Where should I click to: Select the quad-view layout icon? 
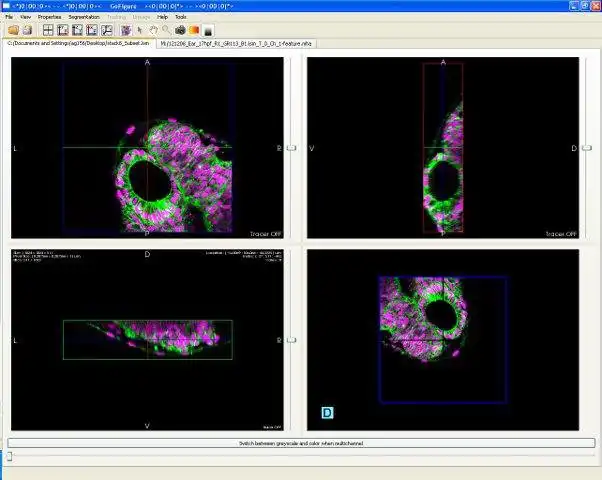click(48, 30)
